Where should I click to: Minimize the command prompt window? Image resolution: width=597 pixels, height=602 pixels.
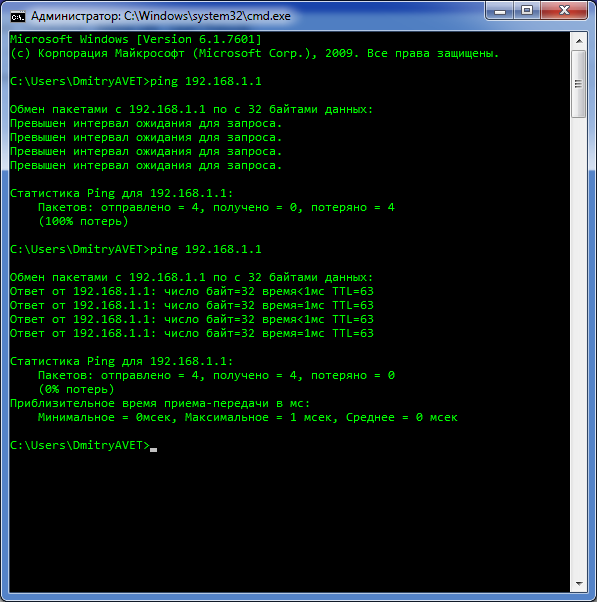coord(499,11)
